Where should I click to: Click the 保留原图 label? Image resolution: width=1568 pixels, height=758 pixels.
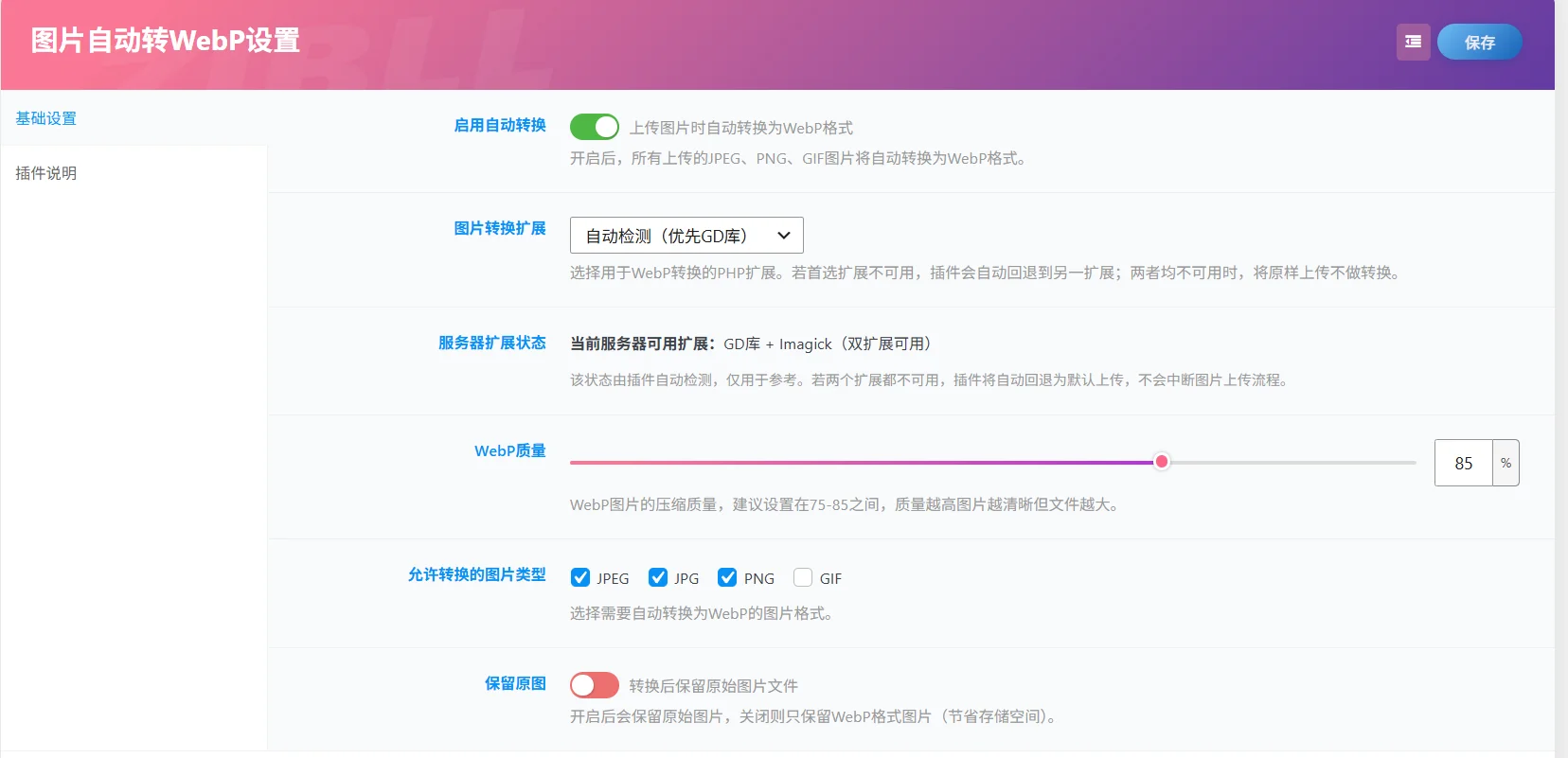[x=516, y=683]
